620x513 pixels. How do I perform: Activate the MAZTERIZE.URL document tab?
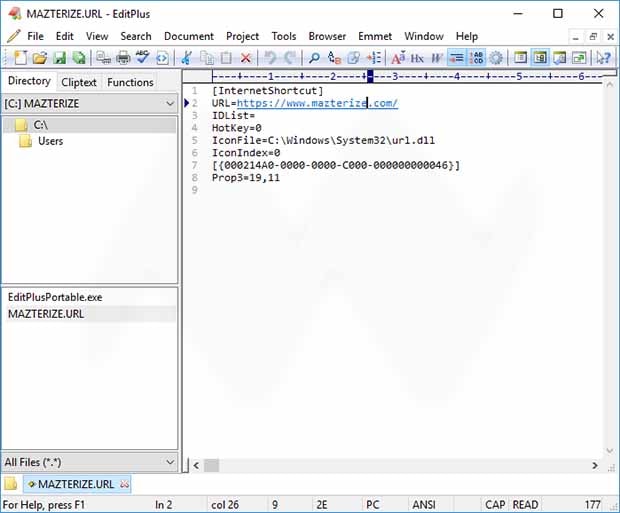(x=75, y=484)
